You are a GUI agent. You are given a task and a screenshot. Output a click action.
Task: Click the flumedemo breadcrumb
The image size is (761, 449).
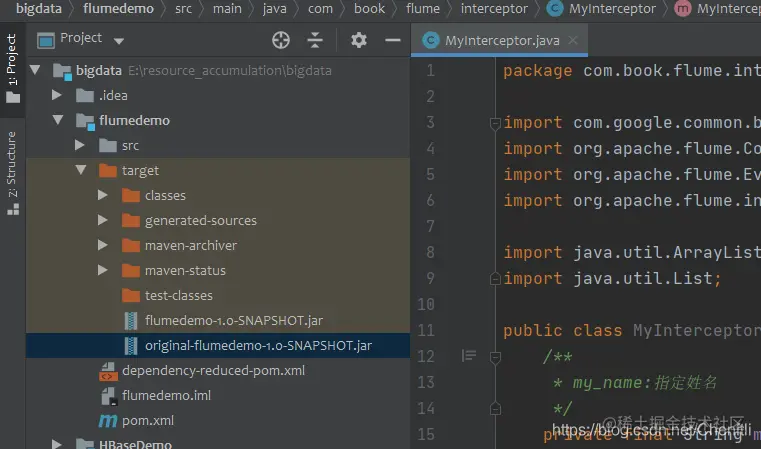[118, 9]
